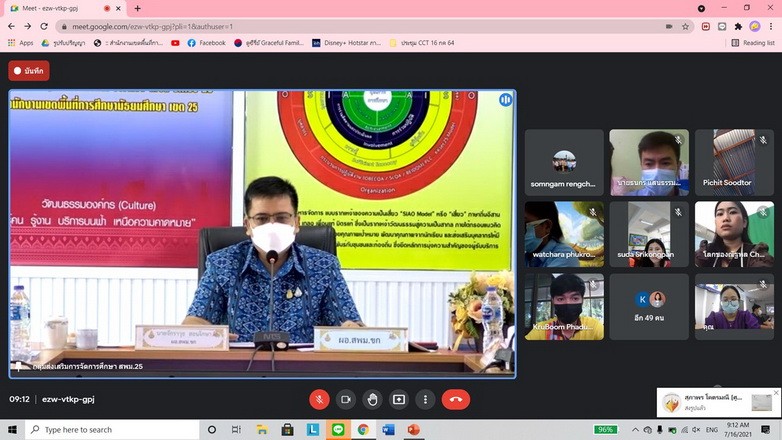Viewport: 782px width, 440px height.
Task: Open a new browser tab
Action: coord(138,9)
